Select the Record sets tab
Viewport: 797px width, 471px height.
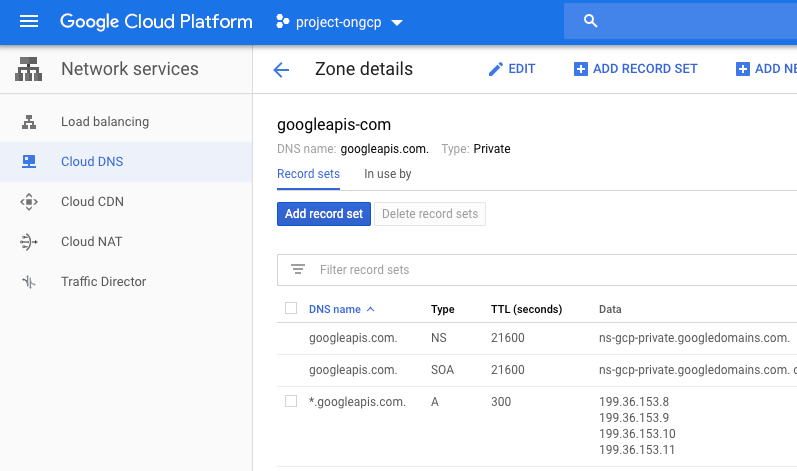[308, 174]
